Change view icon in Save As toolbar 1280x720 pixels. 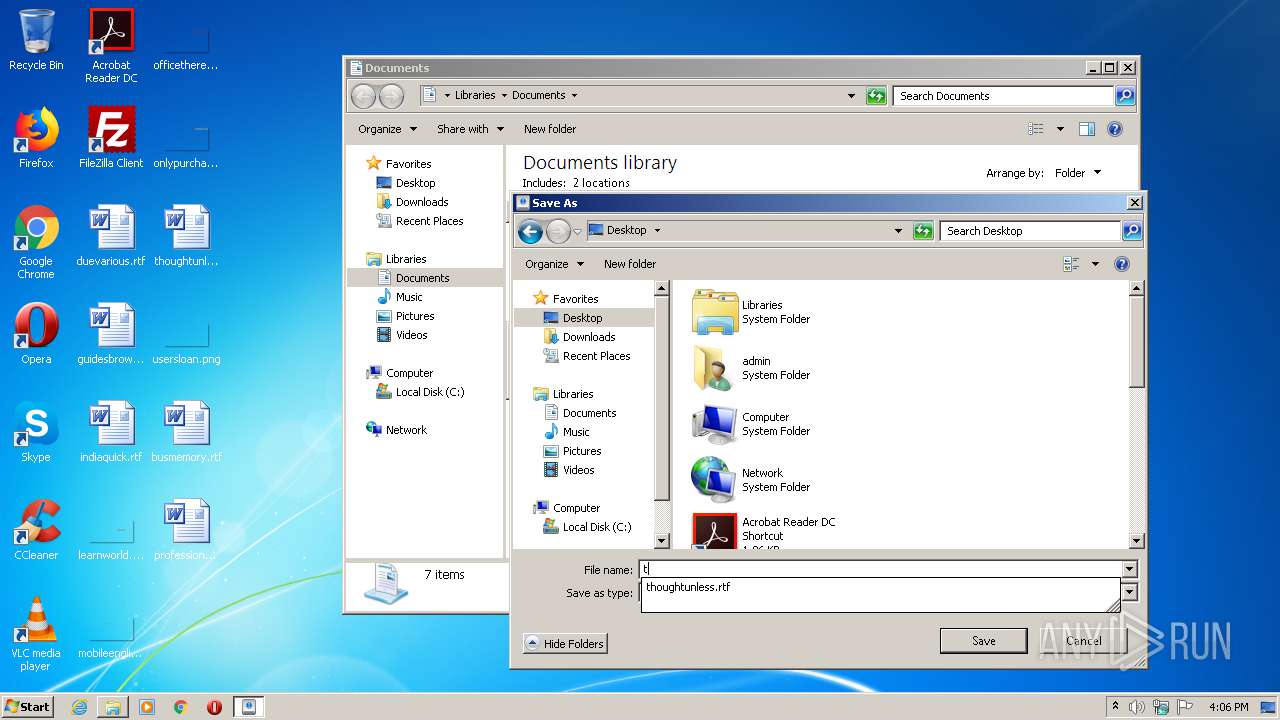coord(1072,264)
